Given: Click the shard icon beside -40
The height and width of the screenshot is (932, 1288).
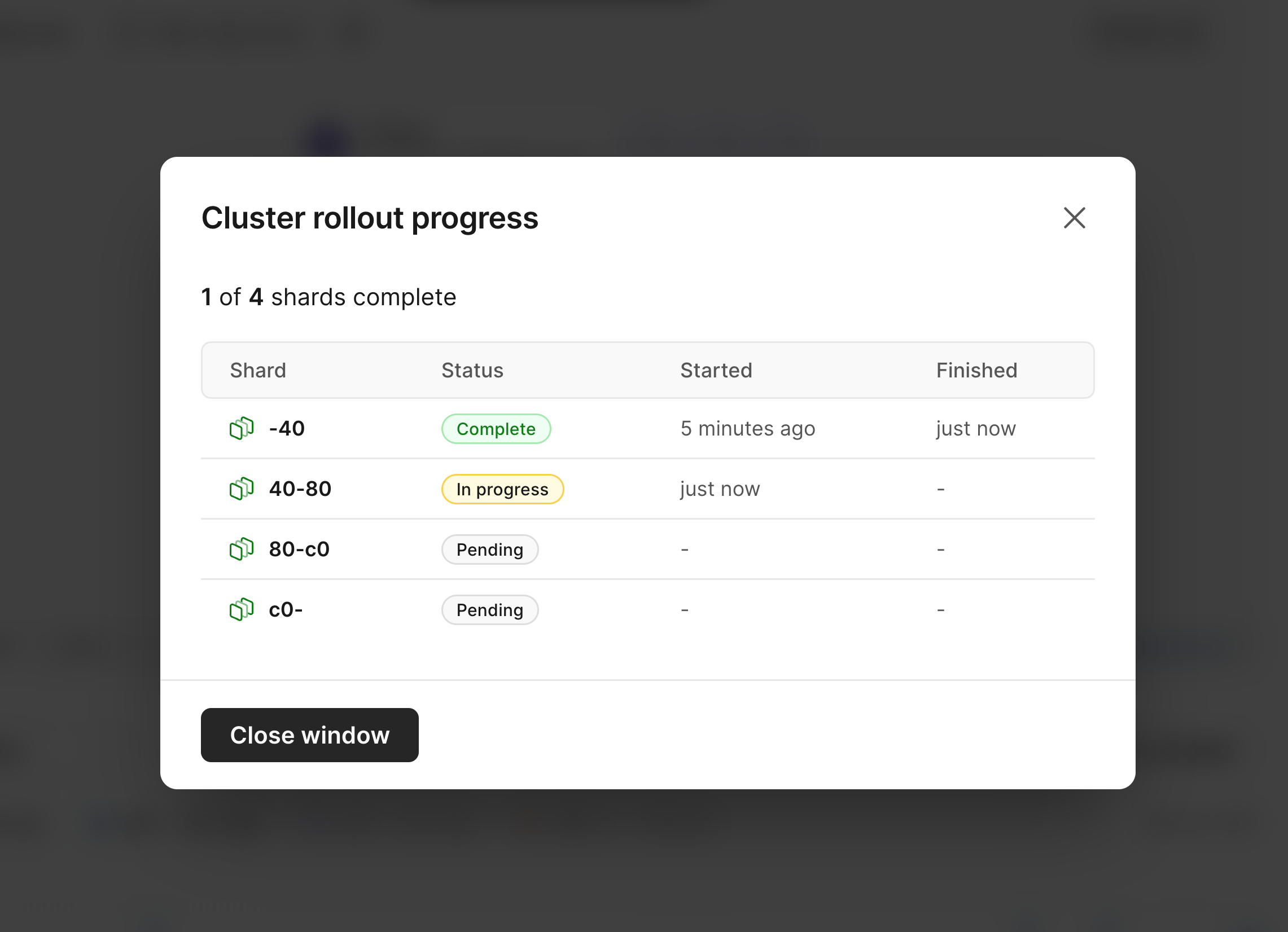Looking at the screenshot, I should click(x=242, y=429).
